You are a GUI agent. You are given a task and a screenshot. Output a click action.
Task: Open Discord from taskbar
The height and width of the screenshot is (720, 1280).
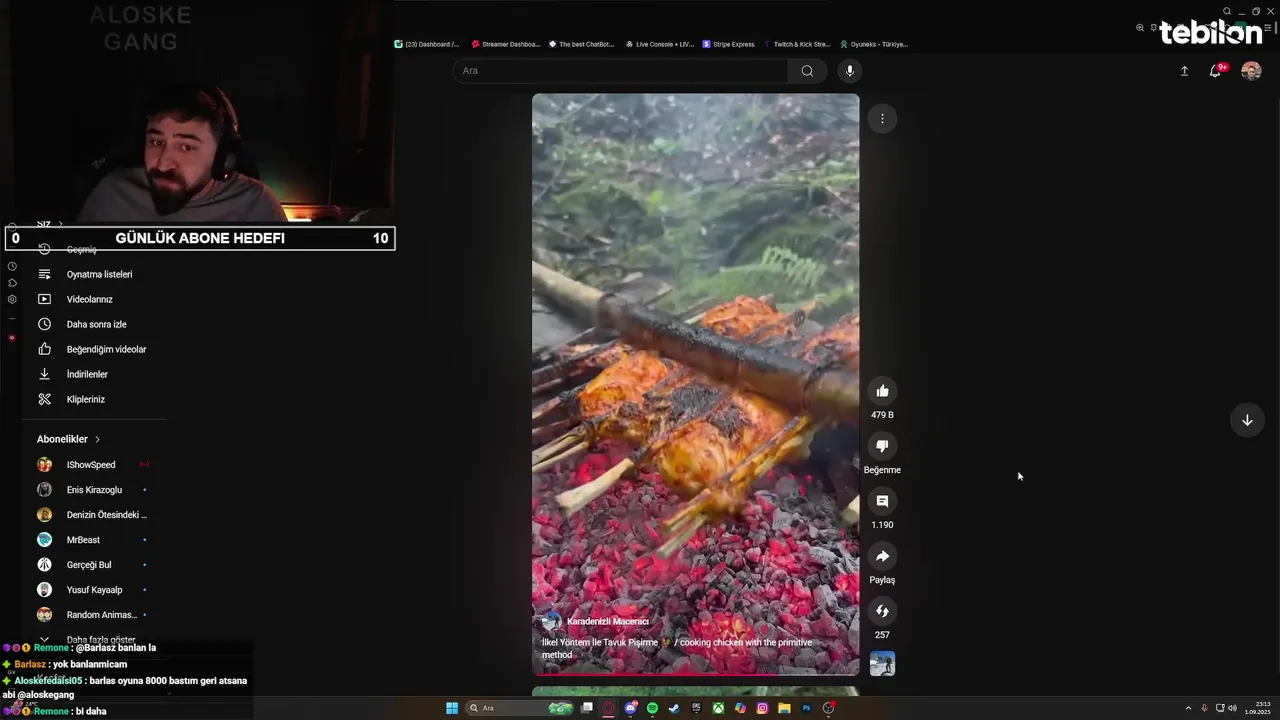(631, 708)
